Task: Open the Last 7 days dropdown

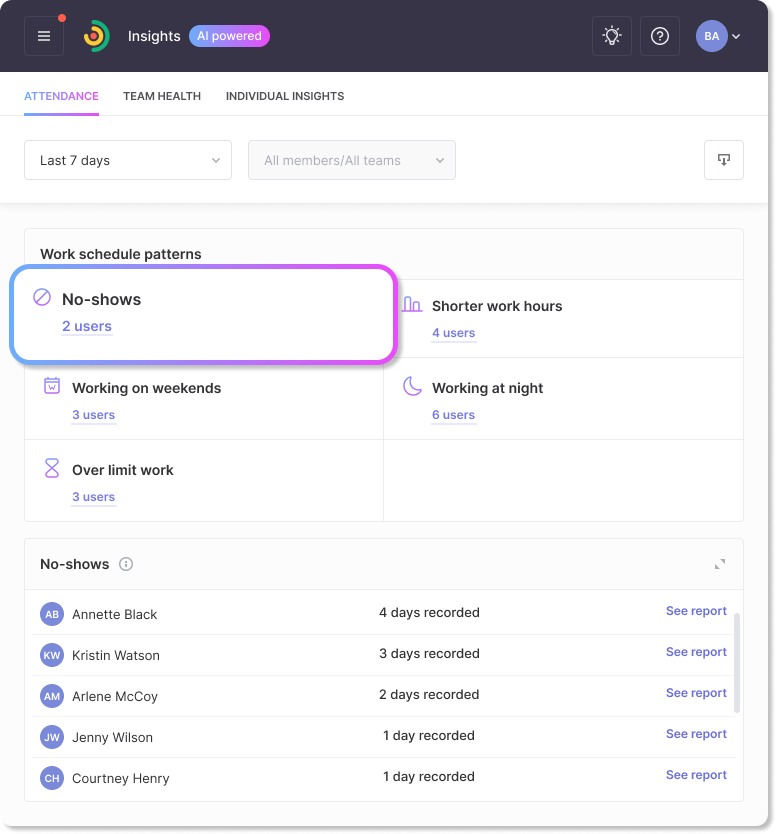Action: [128, 160]
